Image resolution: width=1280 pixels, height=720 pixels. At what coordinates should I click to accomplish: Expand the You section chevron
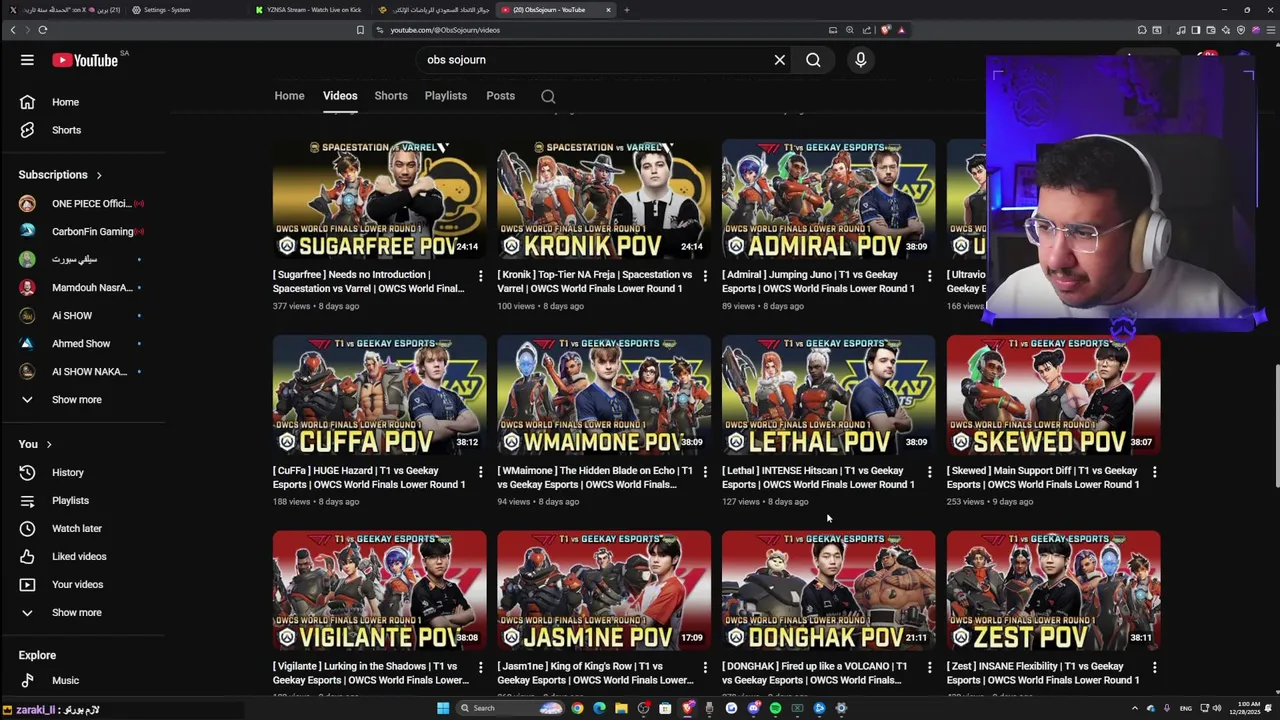click(x=48, y=444)
